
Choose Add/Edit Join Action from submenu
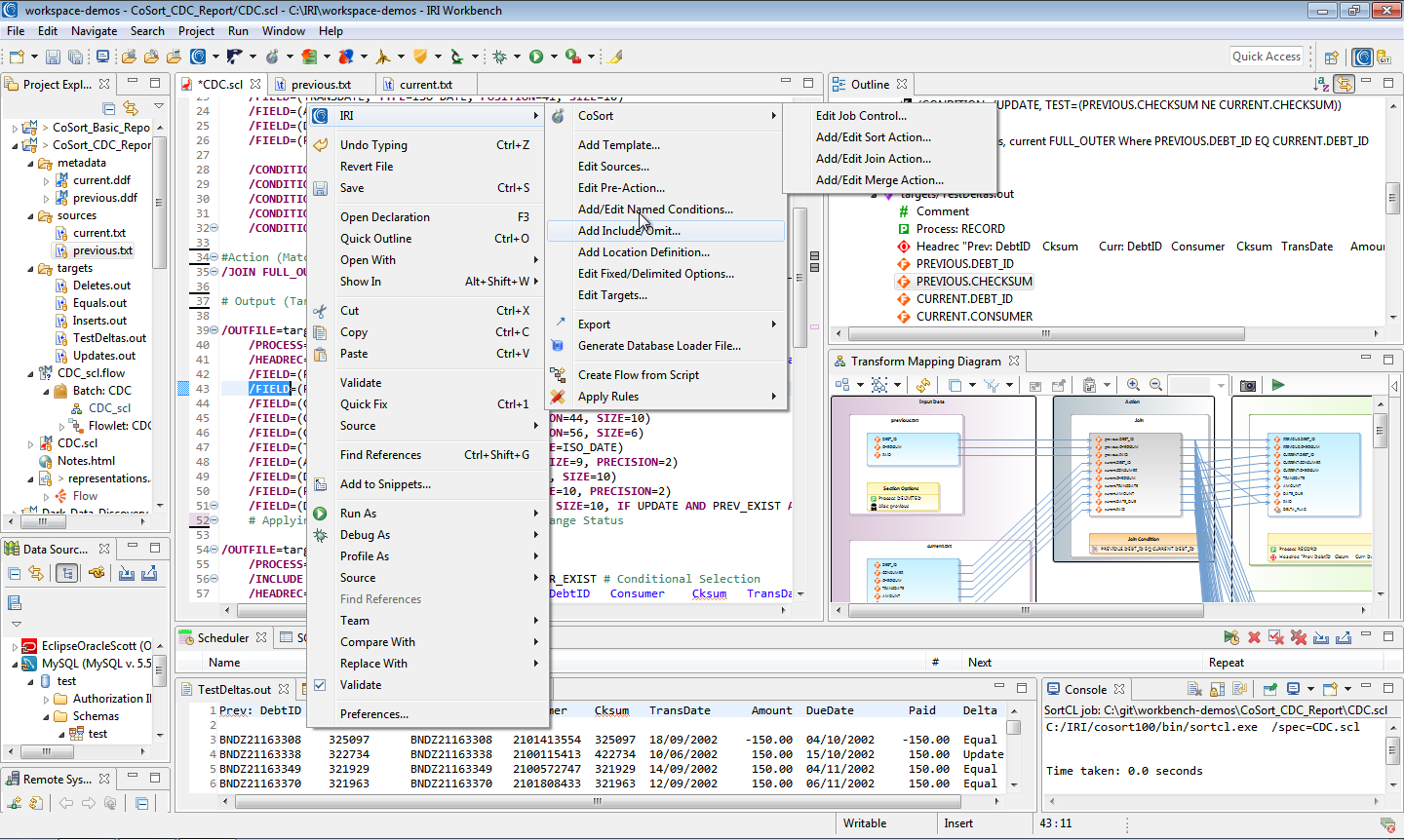(874, 159)
